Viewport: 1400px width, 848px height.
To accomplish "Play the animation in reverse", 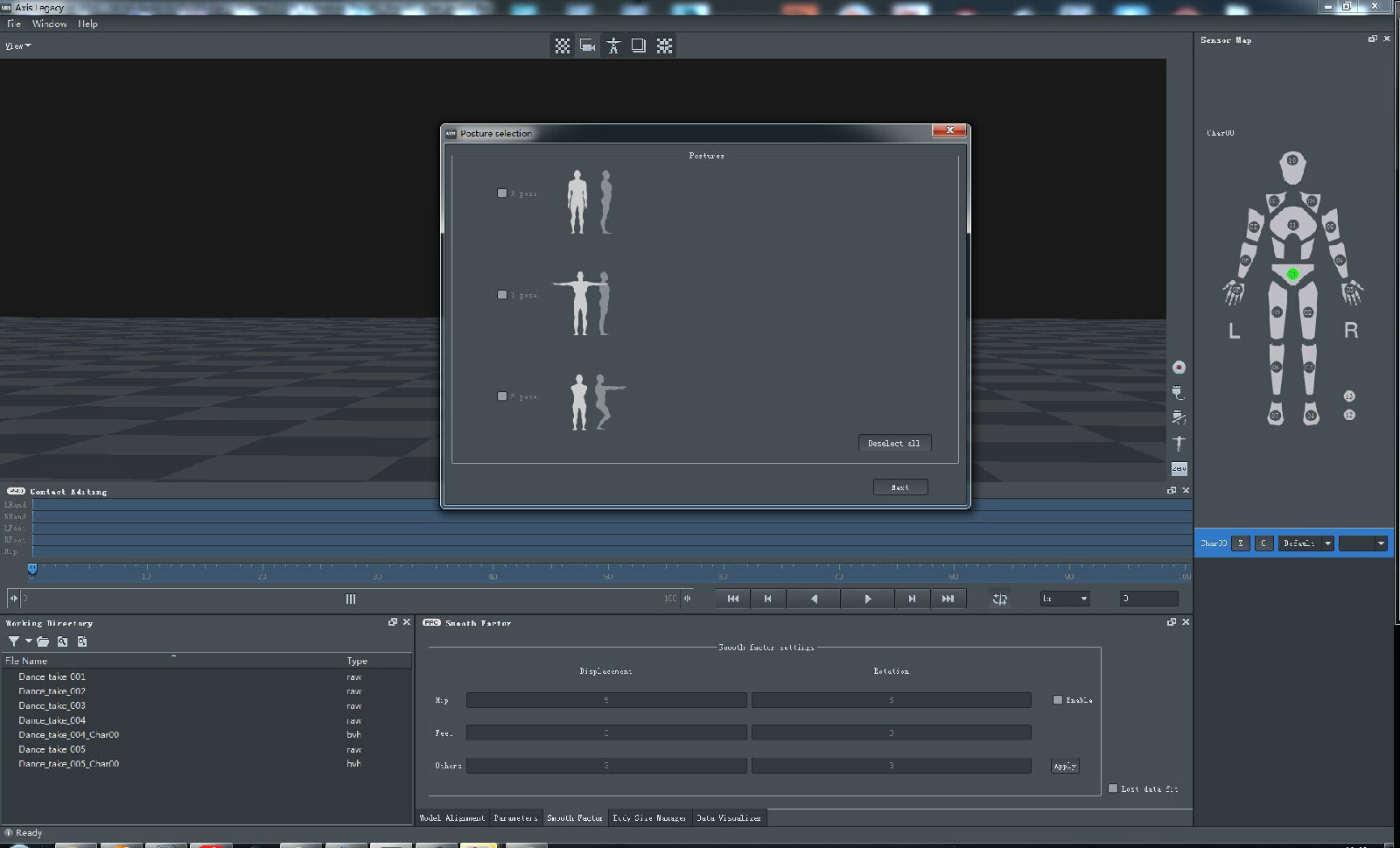I will point(814,599).
